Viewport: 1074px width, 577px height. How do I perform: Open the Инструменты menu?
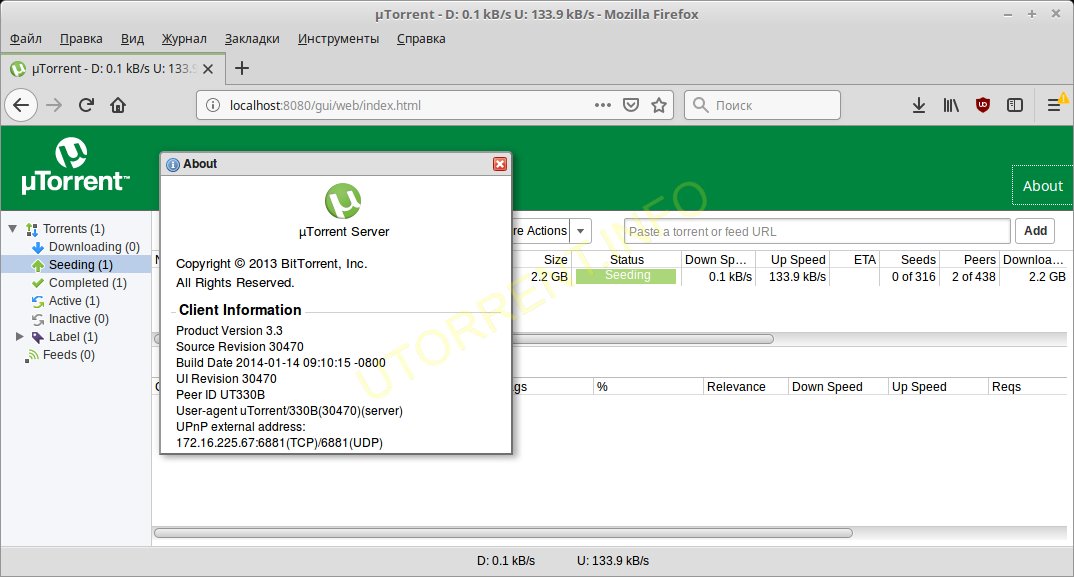tap(338, 38)
